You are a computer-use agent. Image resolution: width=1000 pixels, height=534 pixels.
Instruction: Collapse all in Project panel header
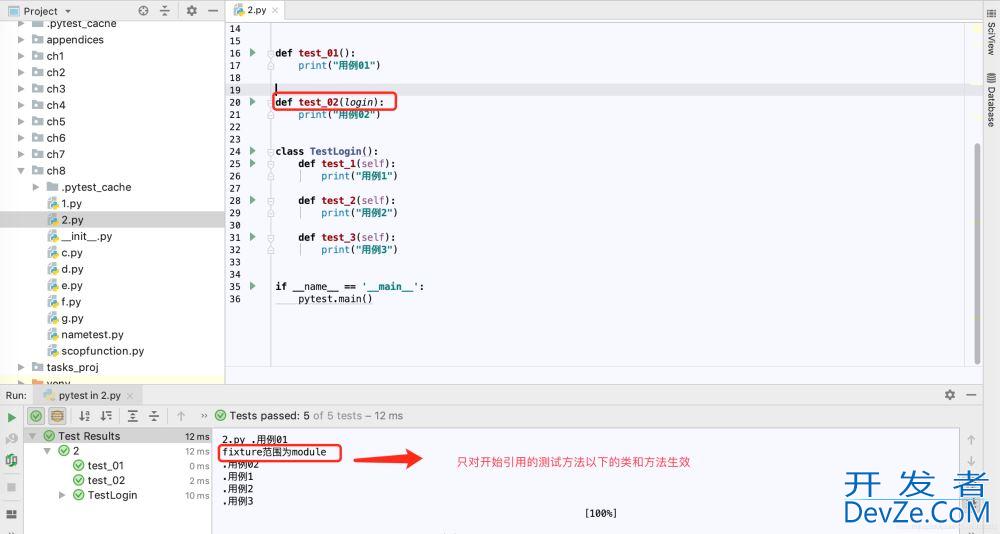(x=165, y=10)
